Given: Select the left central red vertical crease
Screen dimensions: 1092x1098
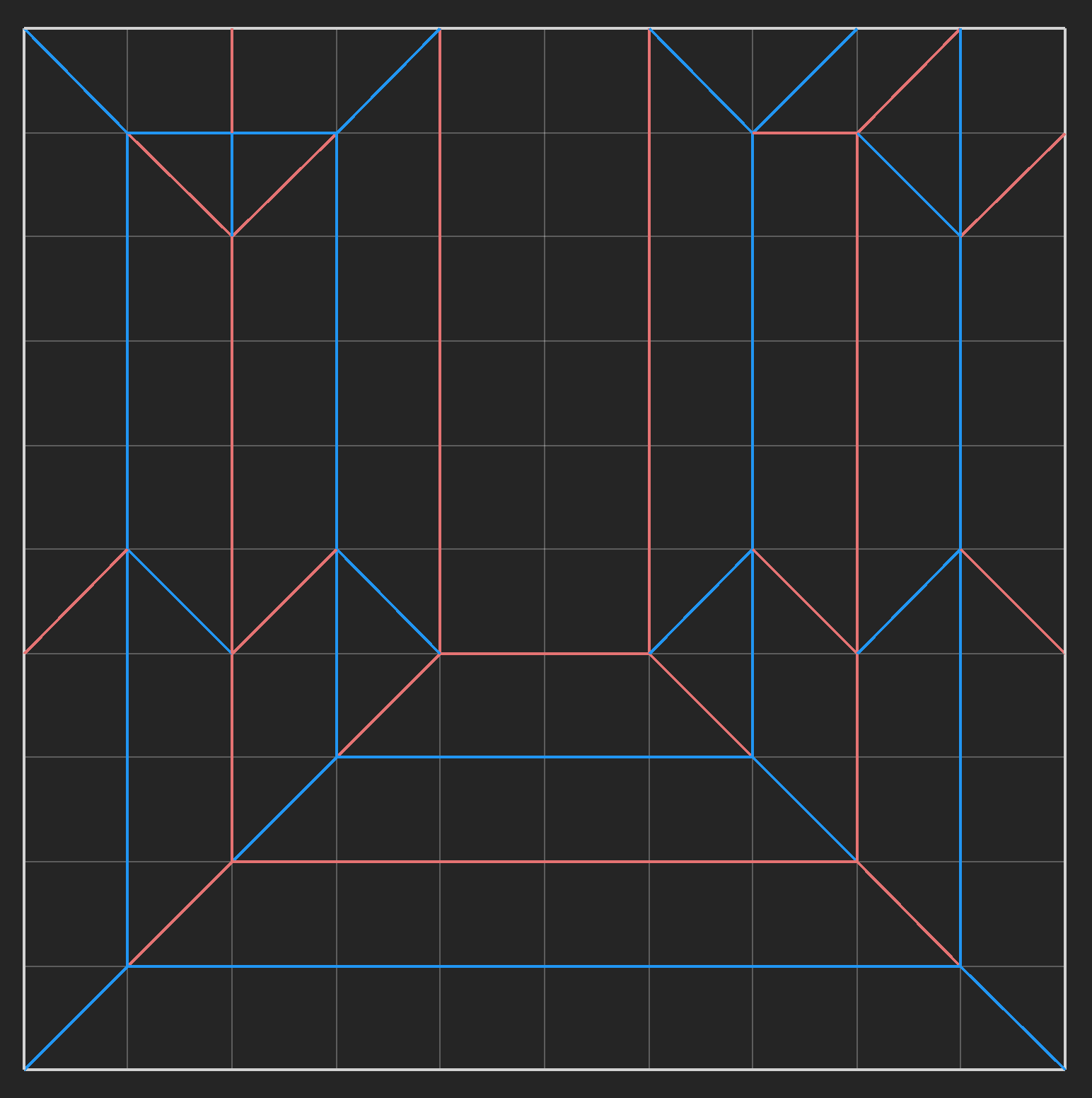Looking at the screenshot, I should (x=440, y=340).
